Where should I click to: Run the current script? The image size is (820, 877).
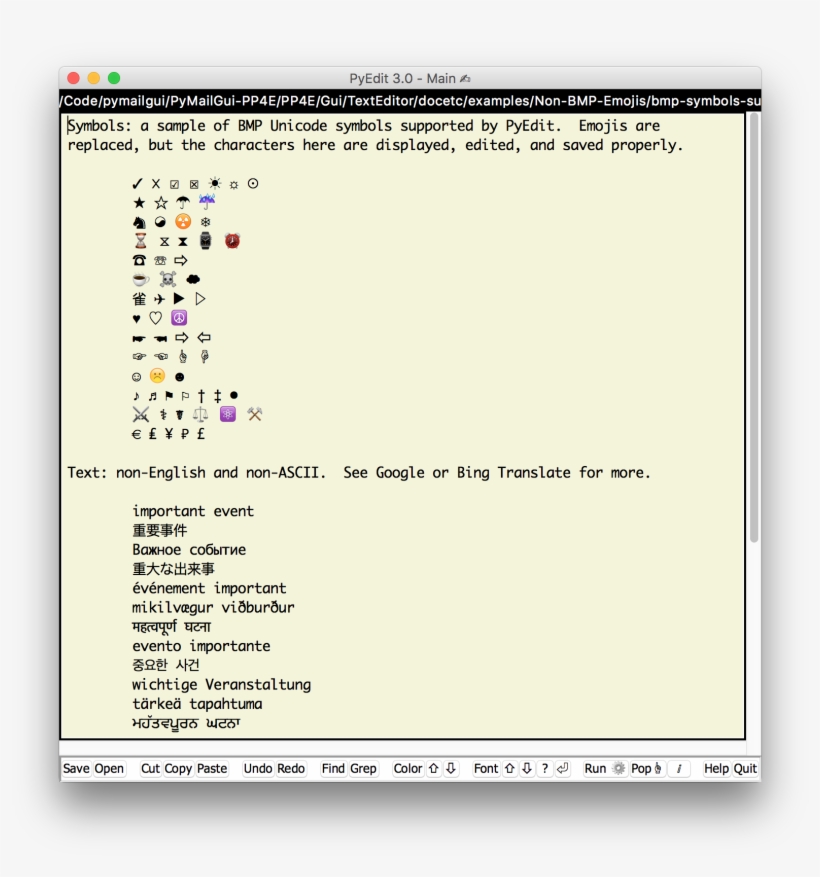(x=596, y=768)
